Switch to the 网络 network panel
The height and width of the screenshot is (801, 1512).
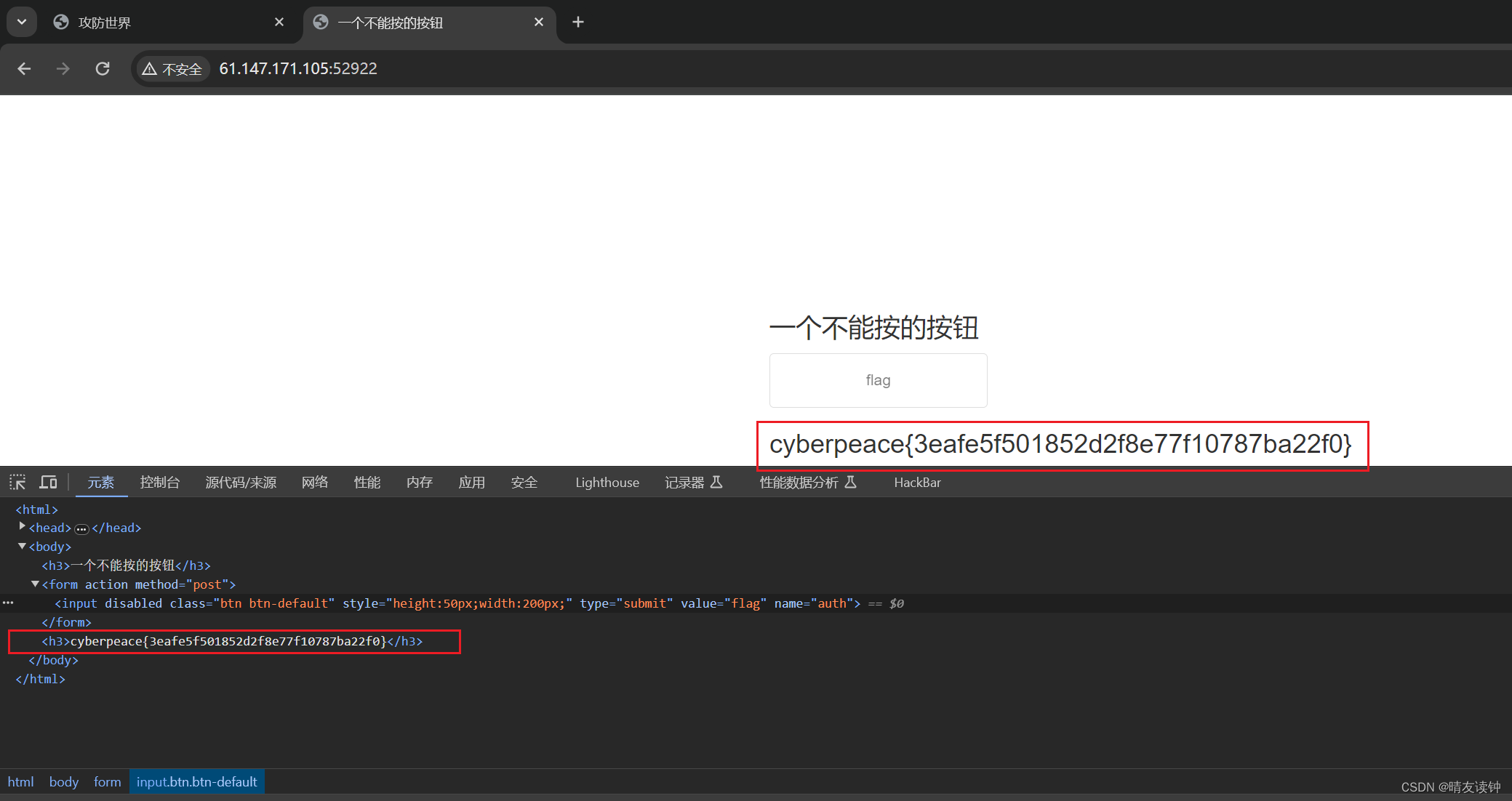(x=315, y=482)
